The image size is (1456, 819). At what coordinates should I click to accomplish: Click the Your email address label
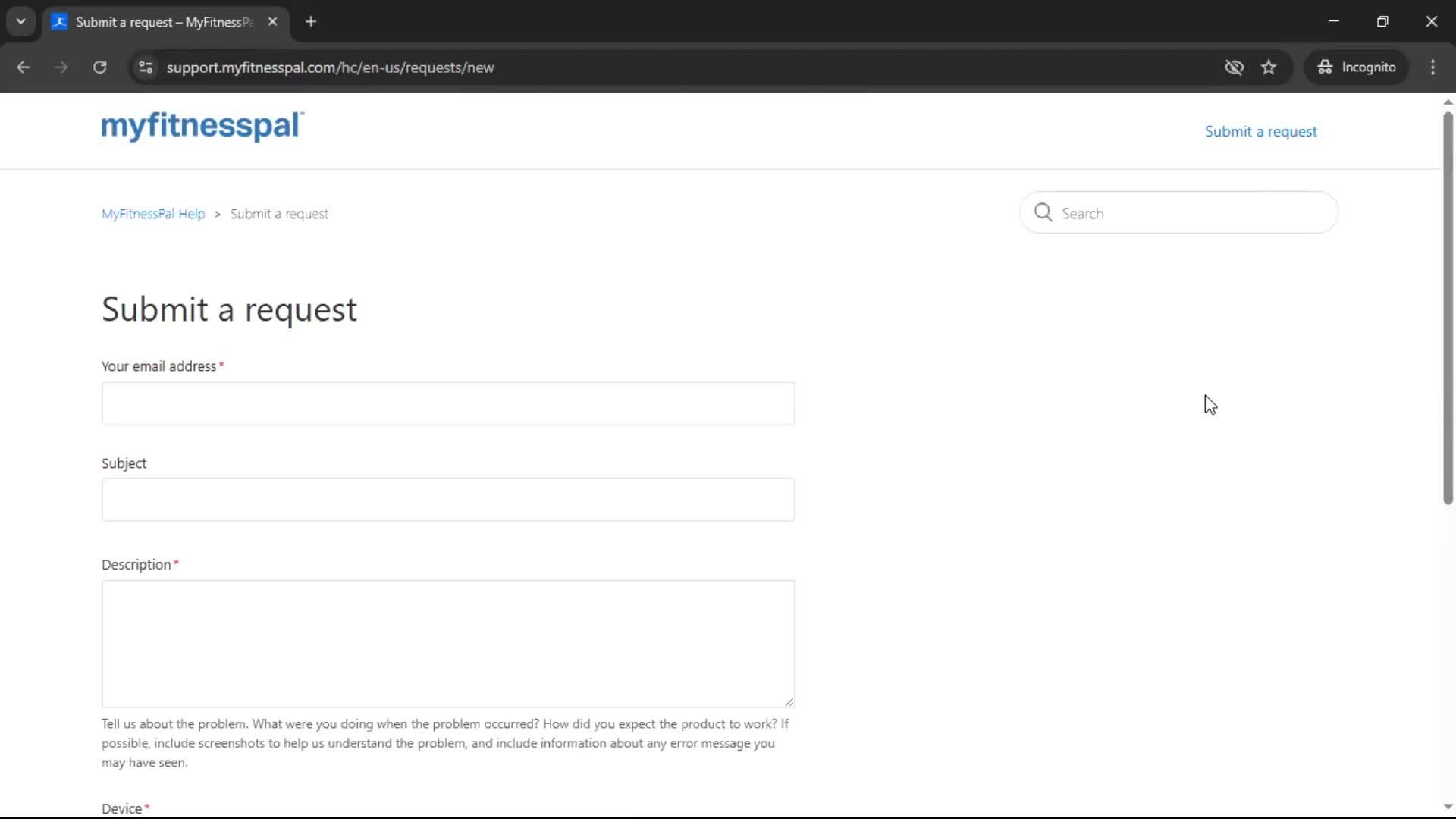tap(158, 366)
